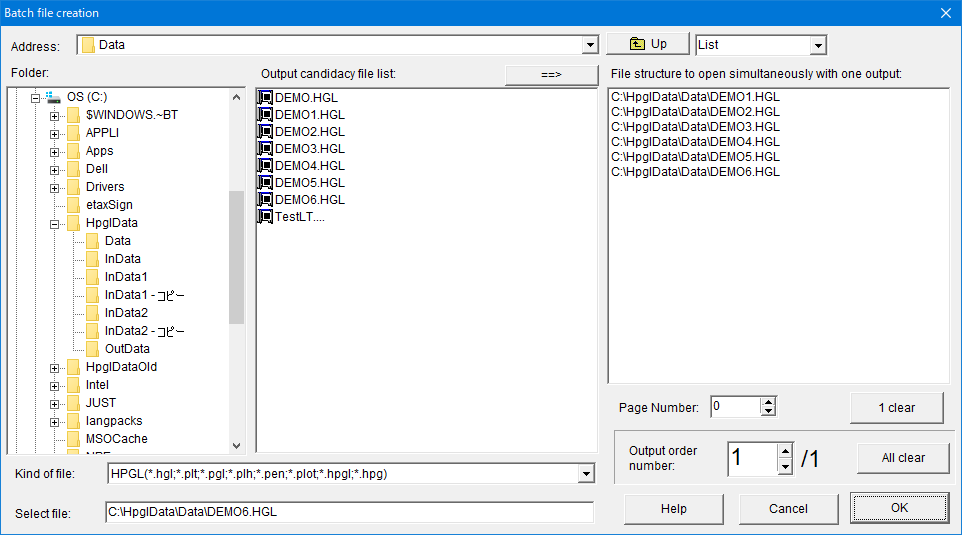Click the TestLT file icon
Image resolution: width=962 pixels, height=535 pixels.
(x=266, y=217)
